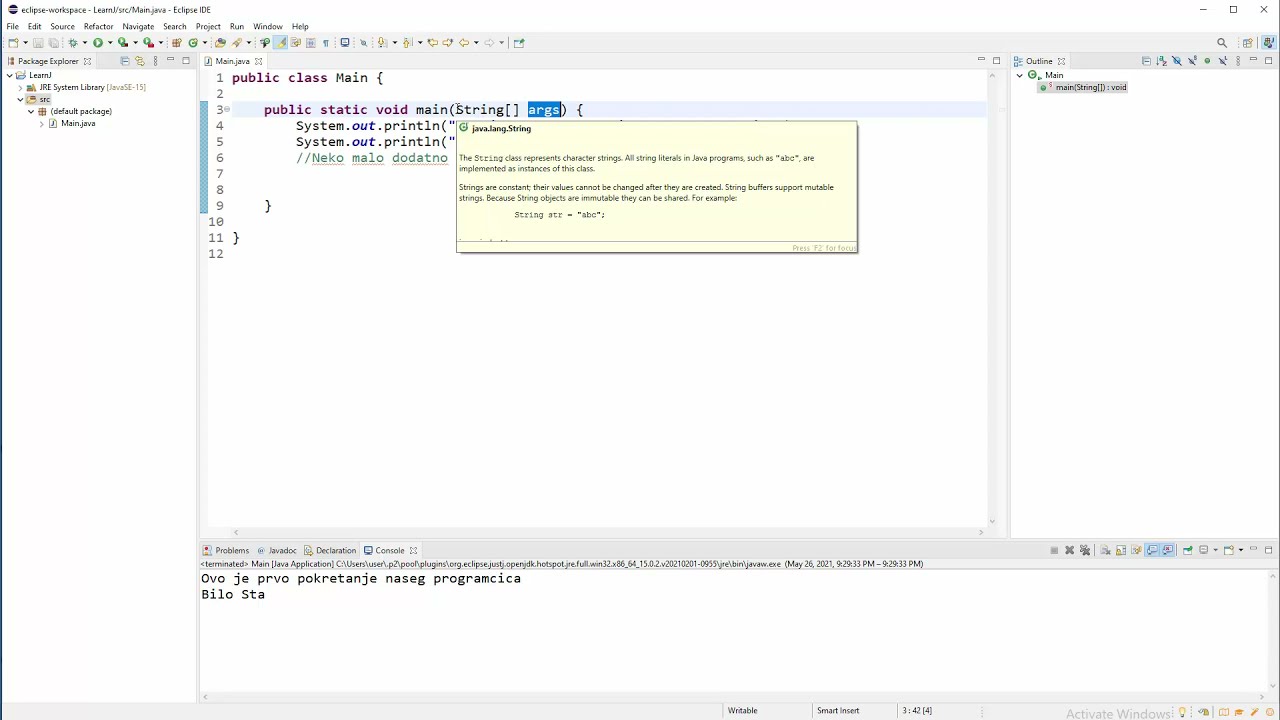This screenshot has height=720, width=1280.
Task: Click the Last Edit Location icon
Action: click(x=432, y=42)
